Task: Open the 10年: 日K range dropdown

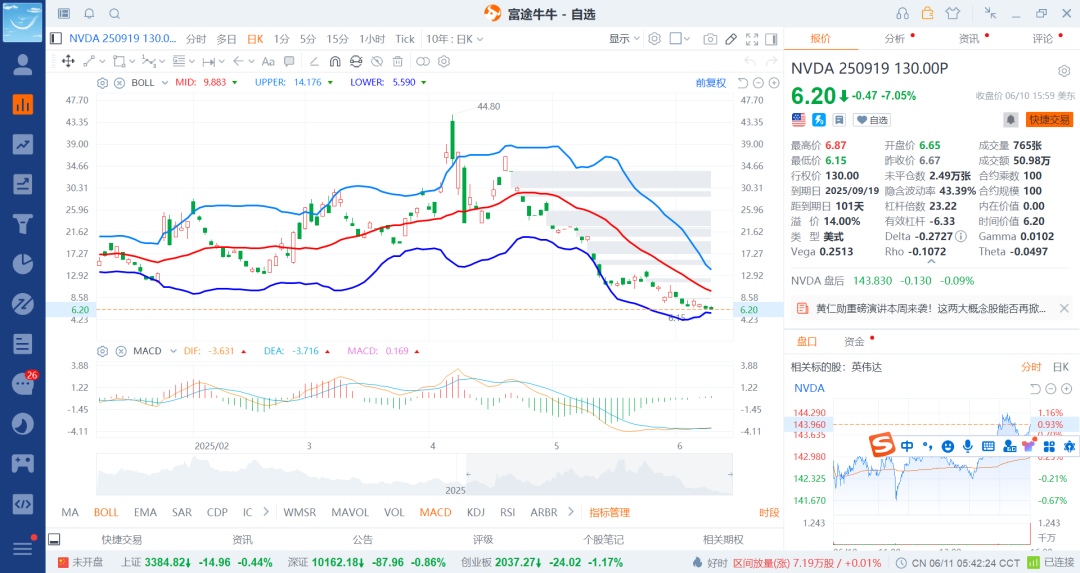Action: tap(455, 39)
